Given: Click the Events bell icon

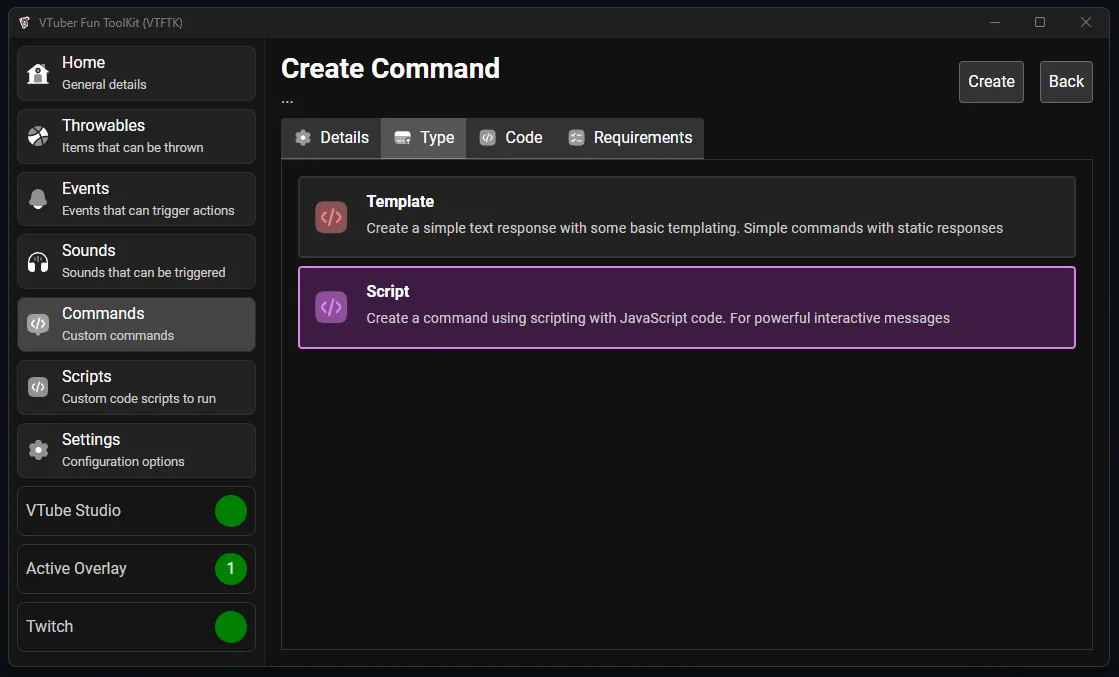Looking at the screenshot, I should pyautogui.click(x=38, y=199).
